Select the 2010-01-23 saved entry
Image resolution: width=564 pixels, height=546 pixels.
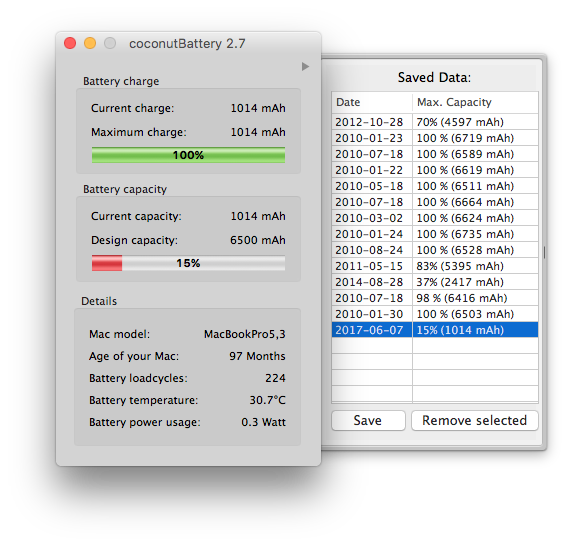pos(435,138)
